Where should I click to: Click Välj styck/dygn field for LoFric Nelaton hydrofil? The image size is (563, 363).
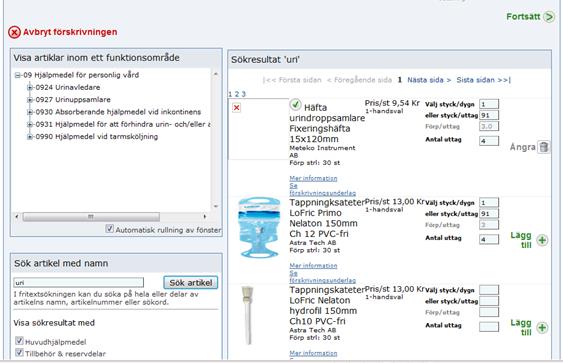coord(489,290)
